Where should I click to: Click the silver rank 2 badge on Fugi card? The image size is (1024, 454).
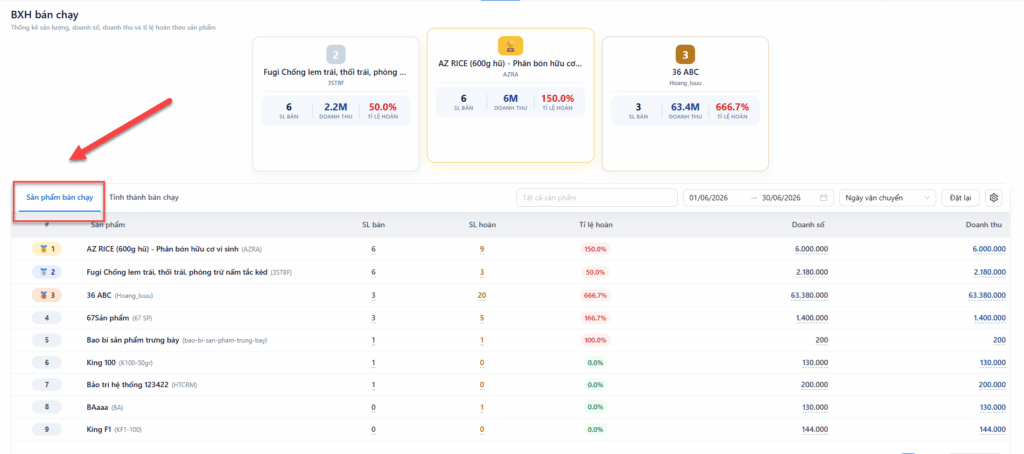pos(336,54)
